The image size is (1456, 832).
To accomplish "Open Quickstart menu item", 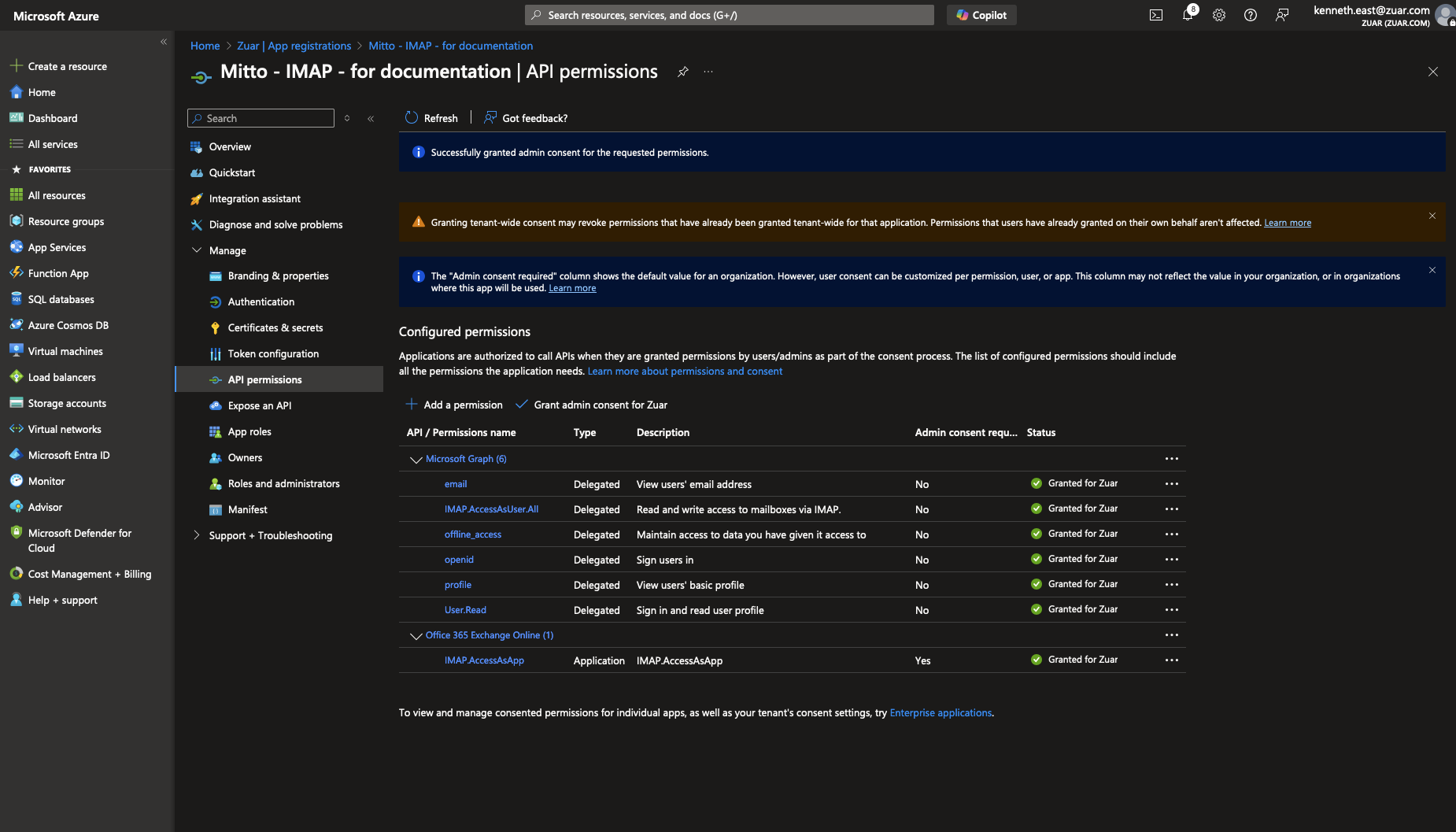I will coord(232,172).
